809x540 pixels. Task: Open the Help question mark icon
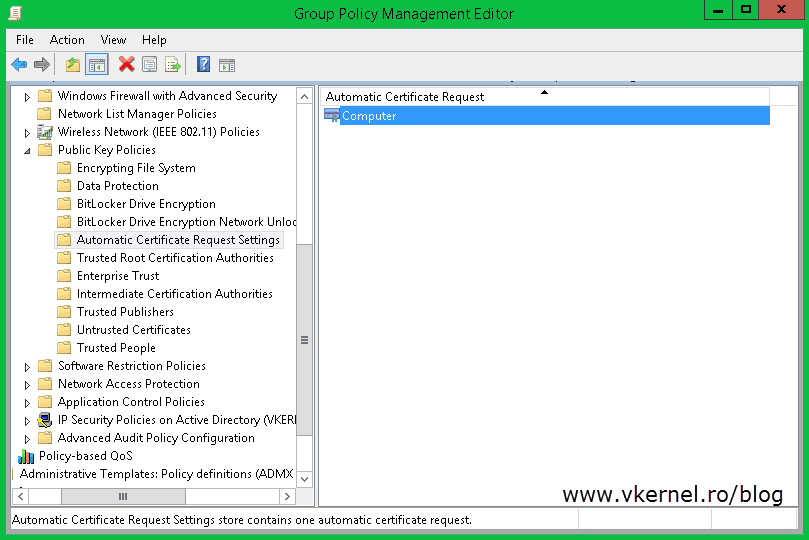coord(203,64)
